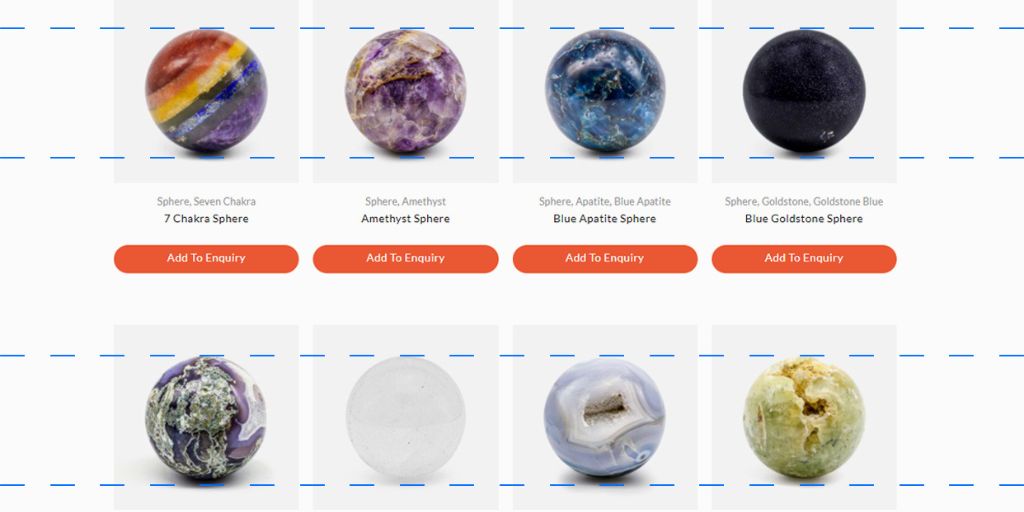This screenshot has width=1024, height=512.
Task: Filter by Amethyst category link
Action: pos(424,202)
